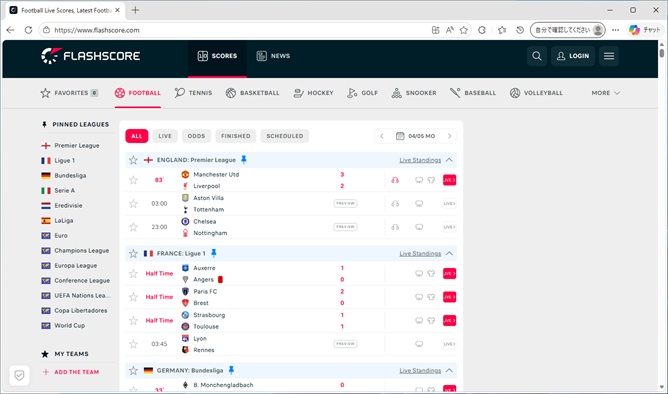Switch to the TENNIS sport tab
This screenshot has height=394, width=668.
pos(193,93)
